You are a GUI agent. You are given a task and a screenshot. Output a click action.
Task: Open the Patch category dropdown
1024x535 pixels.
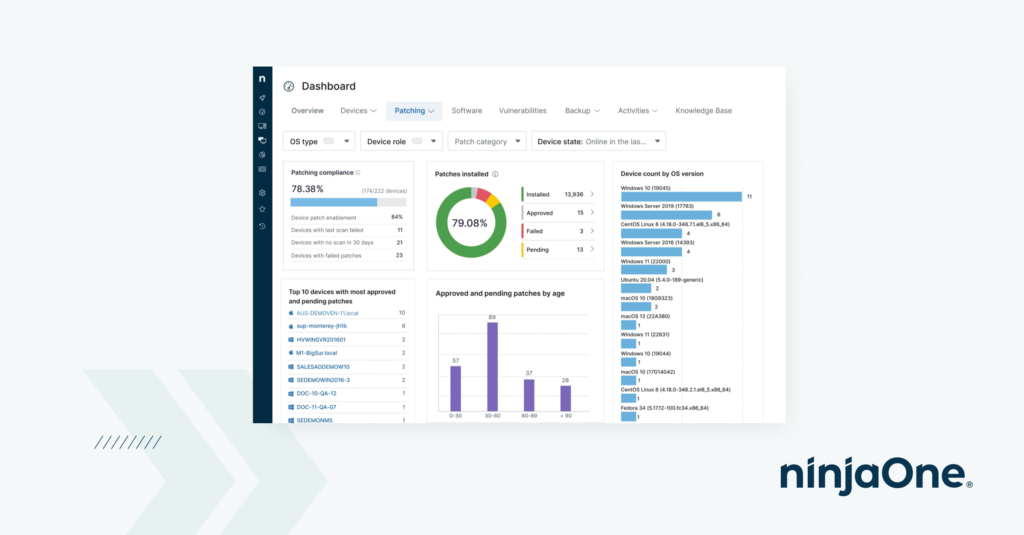pos(487,141)
